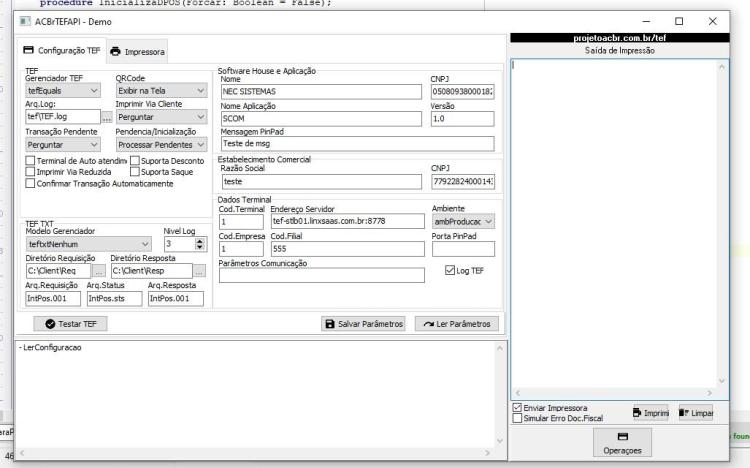Open the Gerenciador TEF dropdown
Screen dimensions: 750x468
pyautogui.click(x=63, y=90)
